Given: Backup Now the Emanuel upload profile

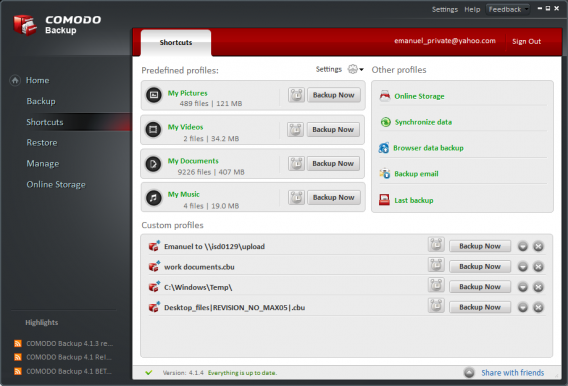Looking at the screenshot, I should pyautogui.click(x=480, y=246).
